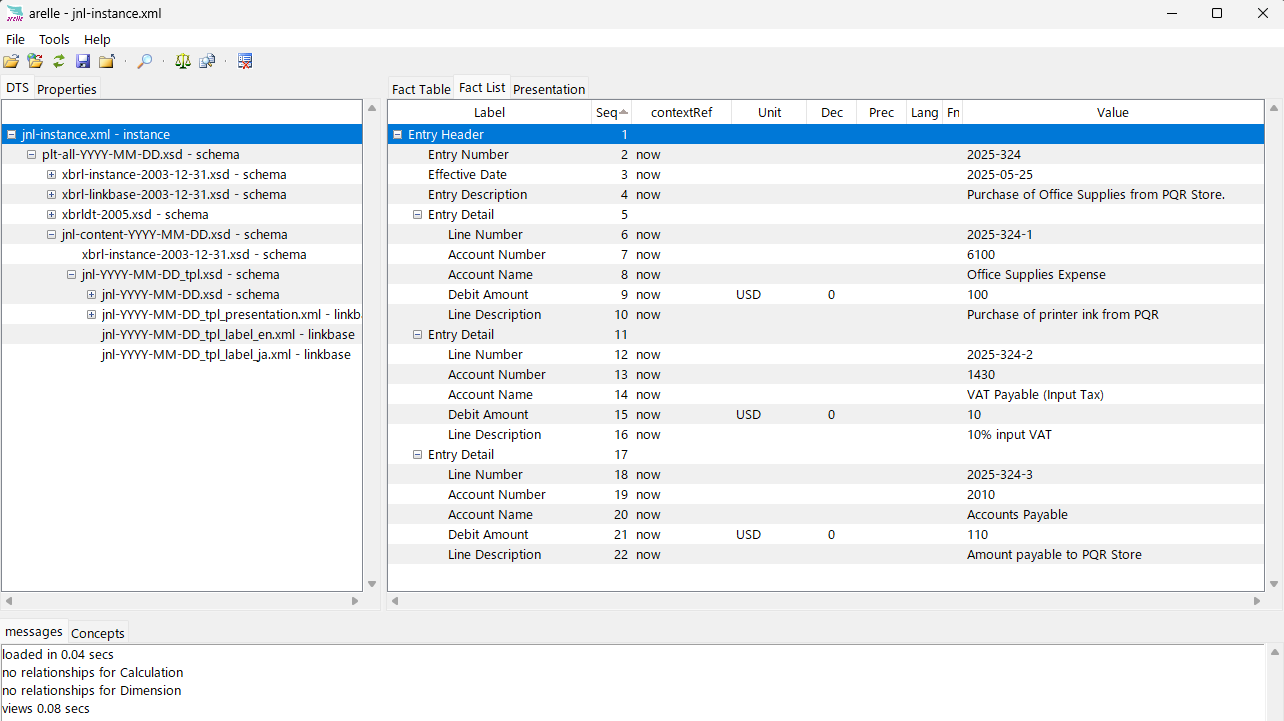1284x721 pixels.
Task: Select the Fact List tab
Action: click(x=482, y=88)
